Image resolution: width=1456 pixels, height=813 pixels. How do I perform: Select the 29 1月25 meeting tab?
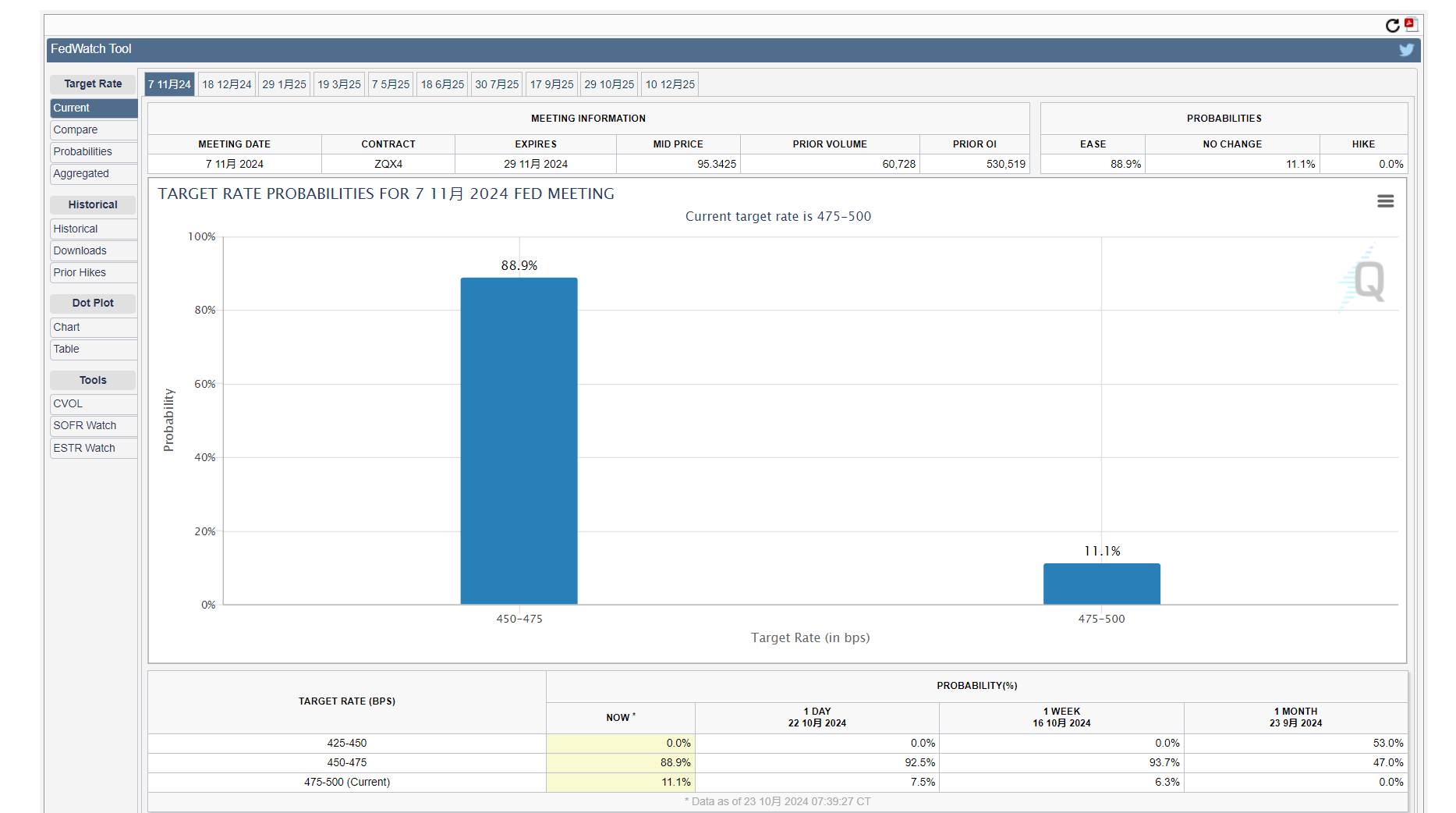[x=285, y=84]
